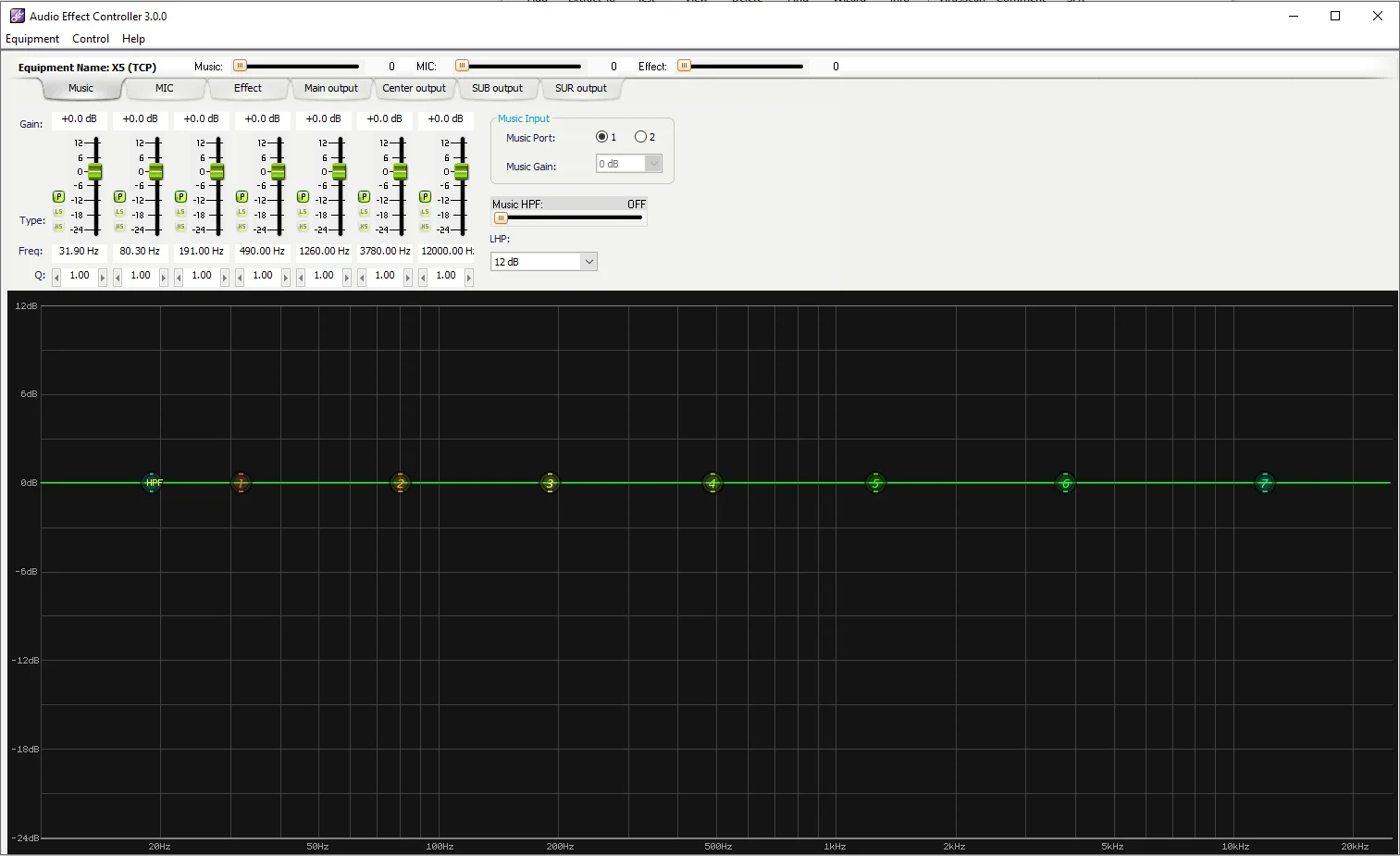Set the 12000.00 Hz band to HS type

coord(425,227)
